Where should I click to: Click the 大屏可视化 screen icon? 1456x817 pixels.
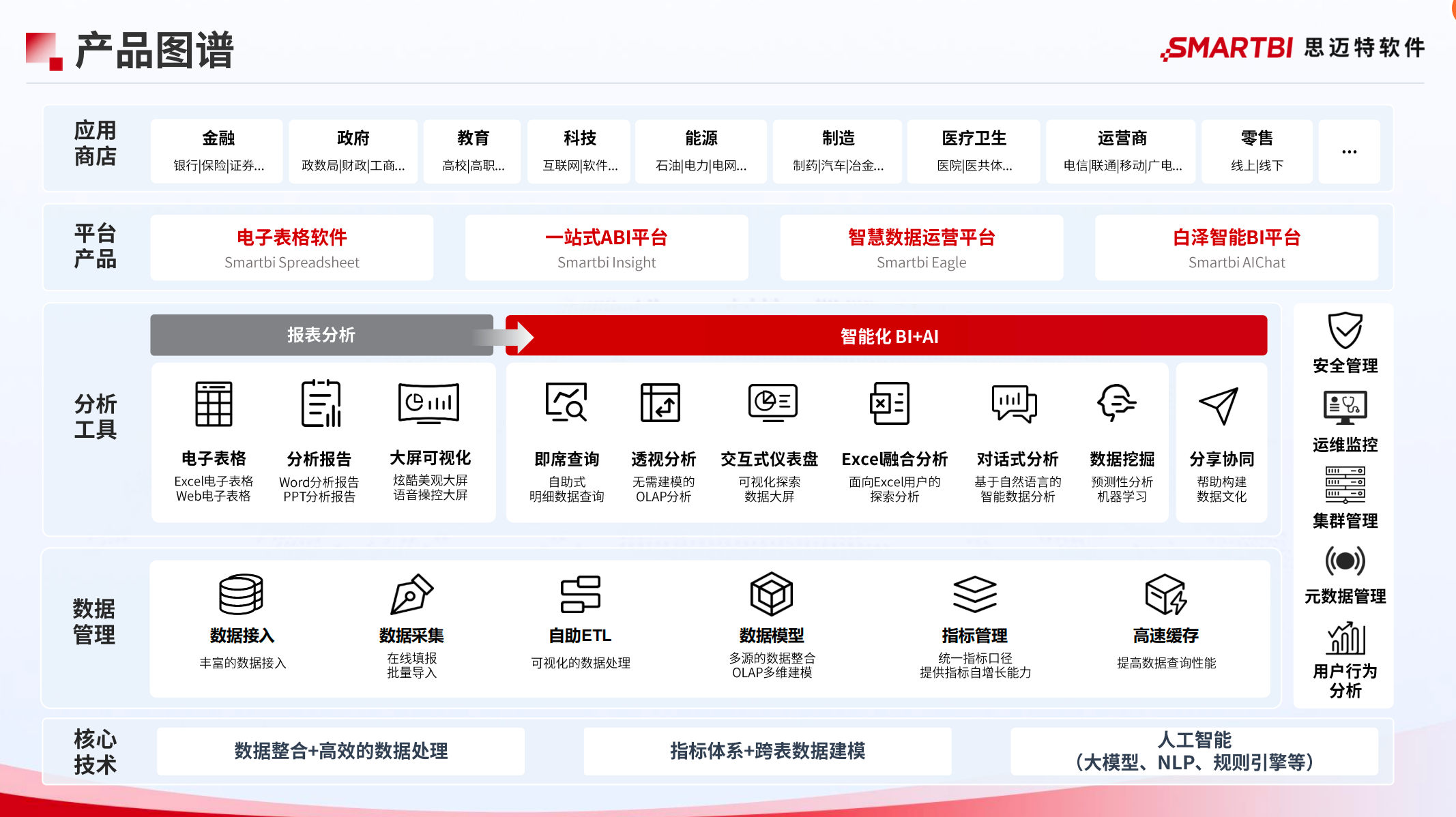point(429,403)
